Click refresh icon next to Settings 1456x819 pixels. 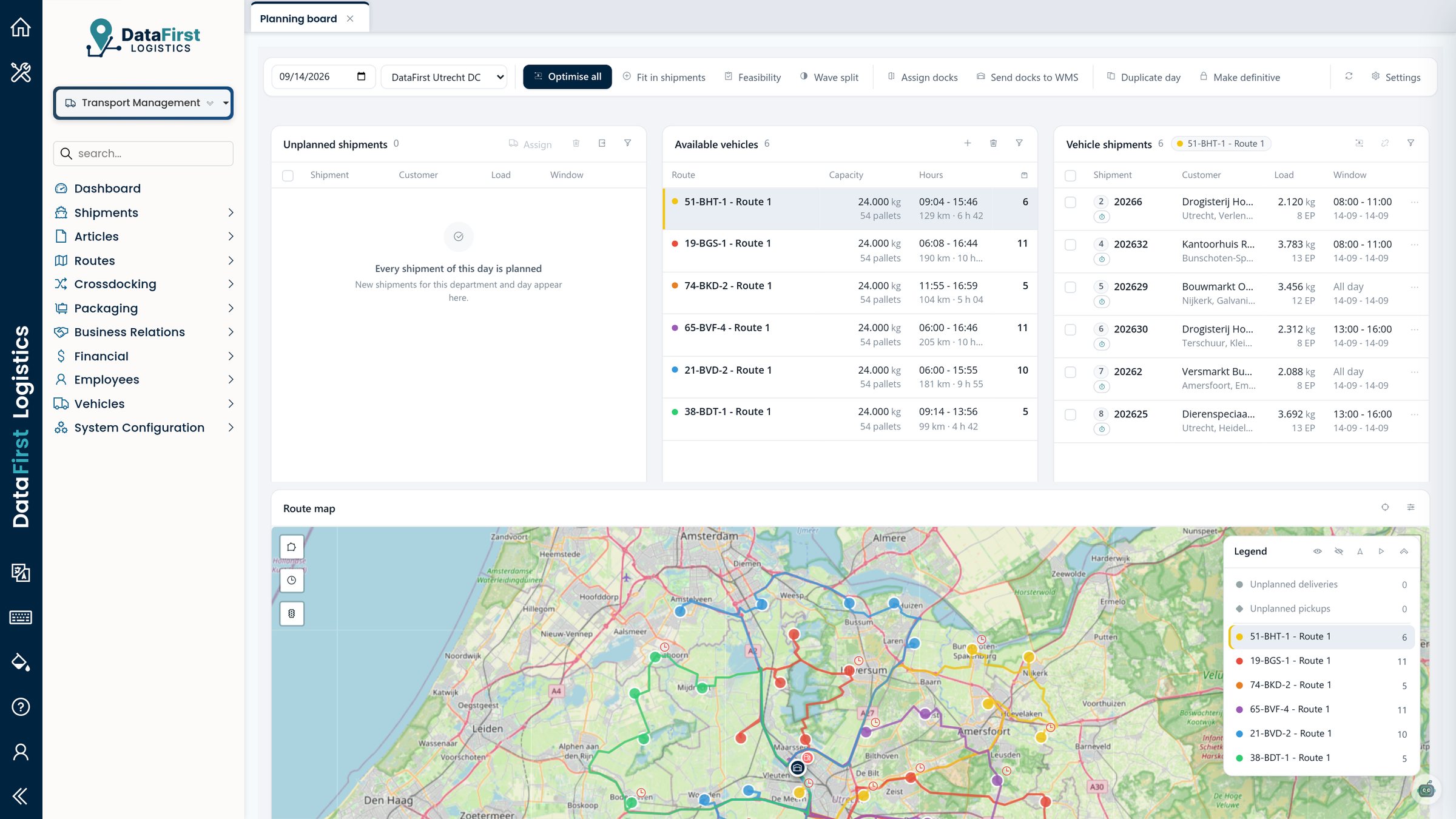click(1349, 76)
